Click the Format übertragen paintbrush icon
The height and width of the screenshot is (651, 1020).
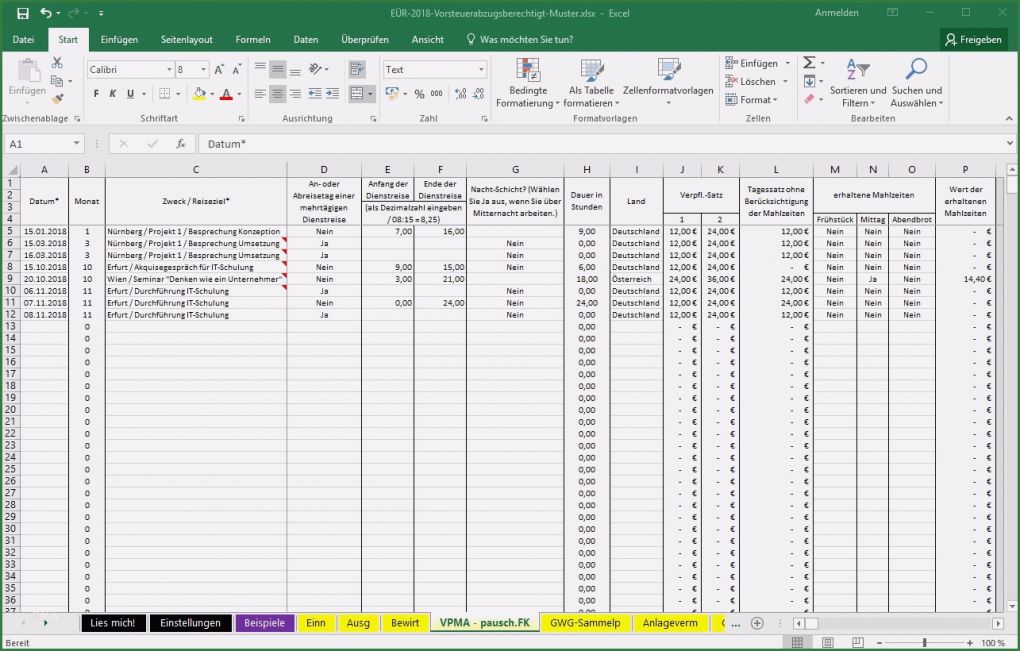(x=57, y=100)
